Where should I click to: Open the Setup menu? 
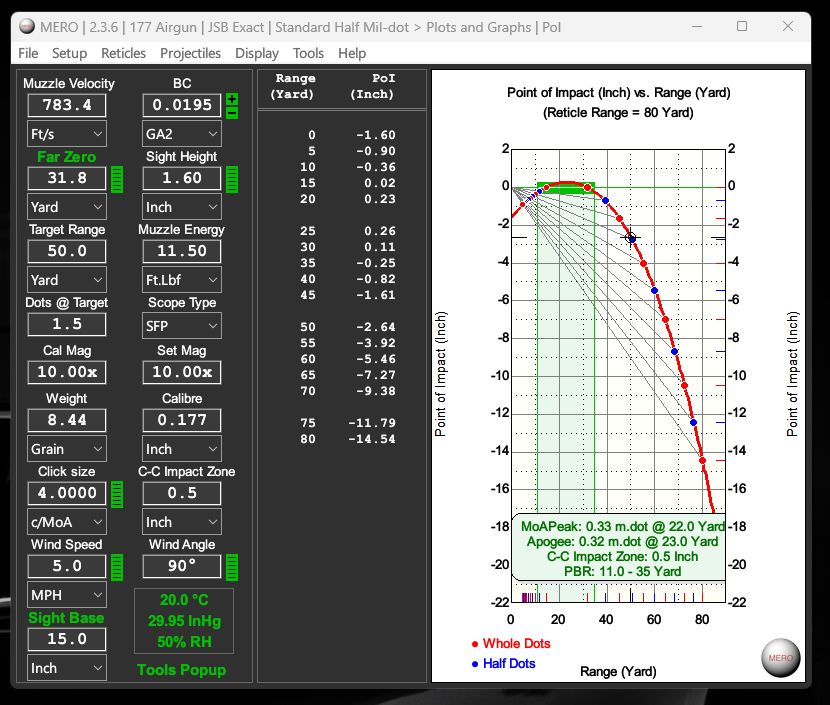[69, 53]
